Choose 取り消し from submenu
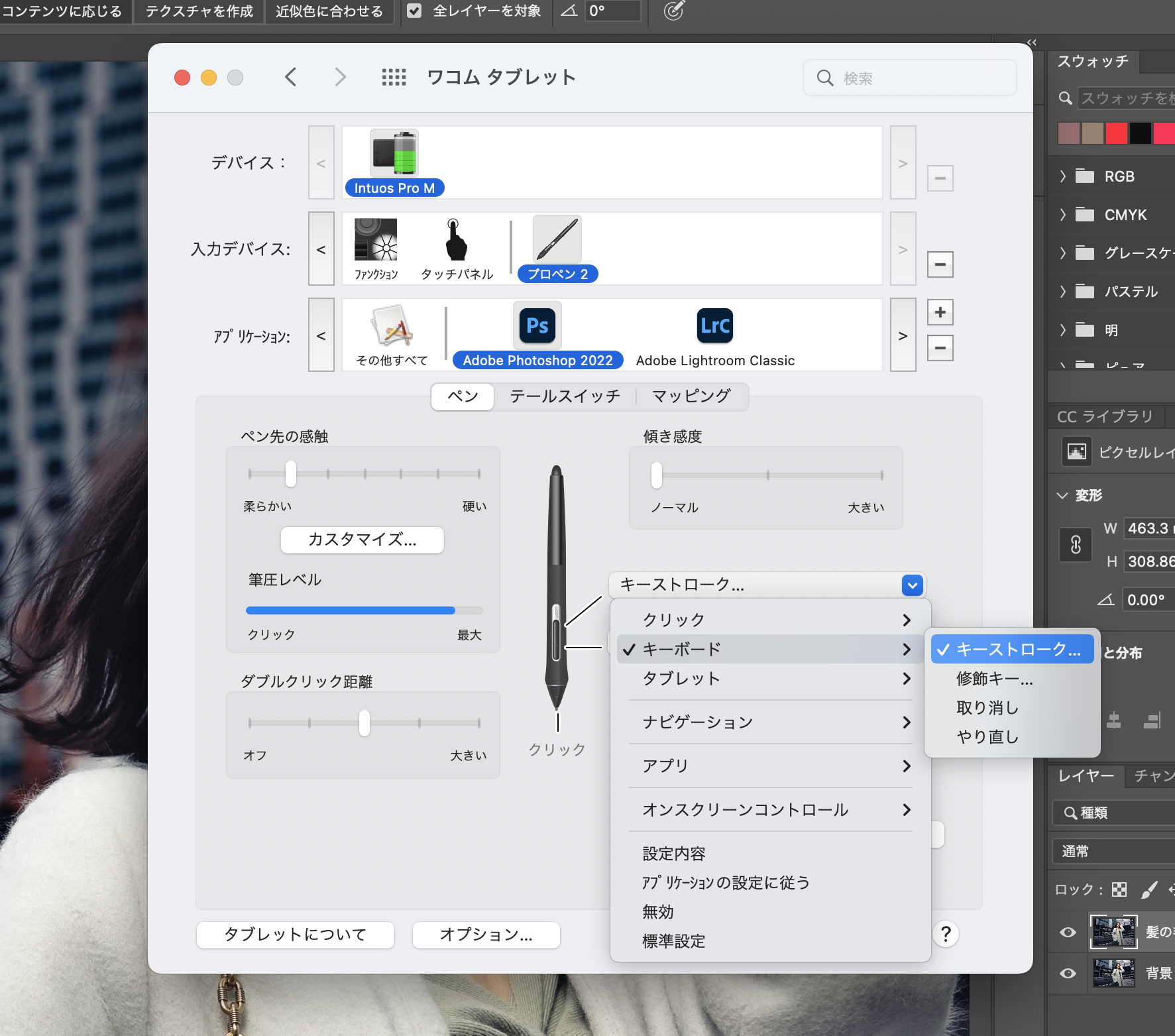This screenshot has width=1175, height=1036. [x=1012, y=708]
